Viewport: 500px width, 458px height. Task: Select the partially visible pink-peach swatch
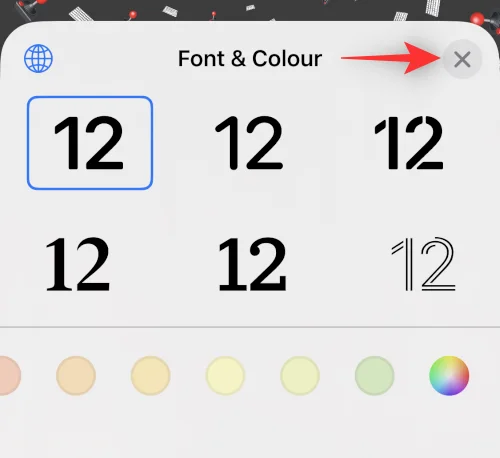9,376
